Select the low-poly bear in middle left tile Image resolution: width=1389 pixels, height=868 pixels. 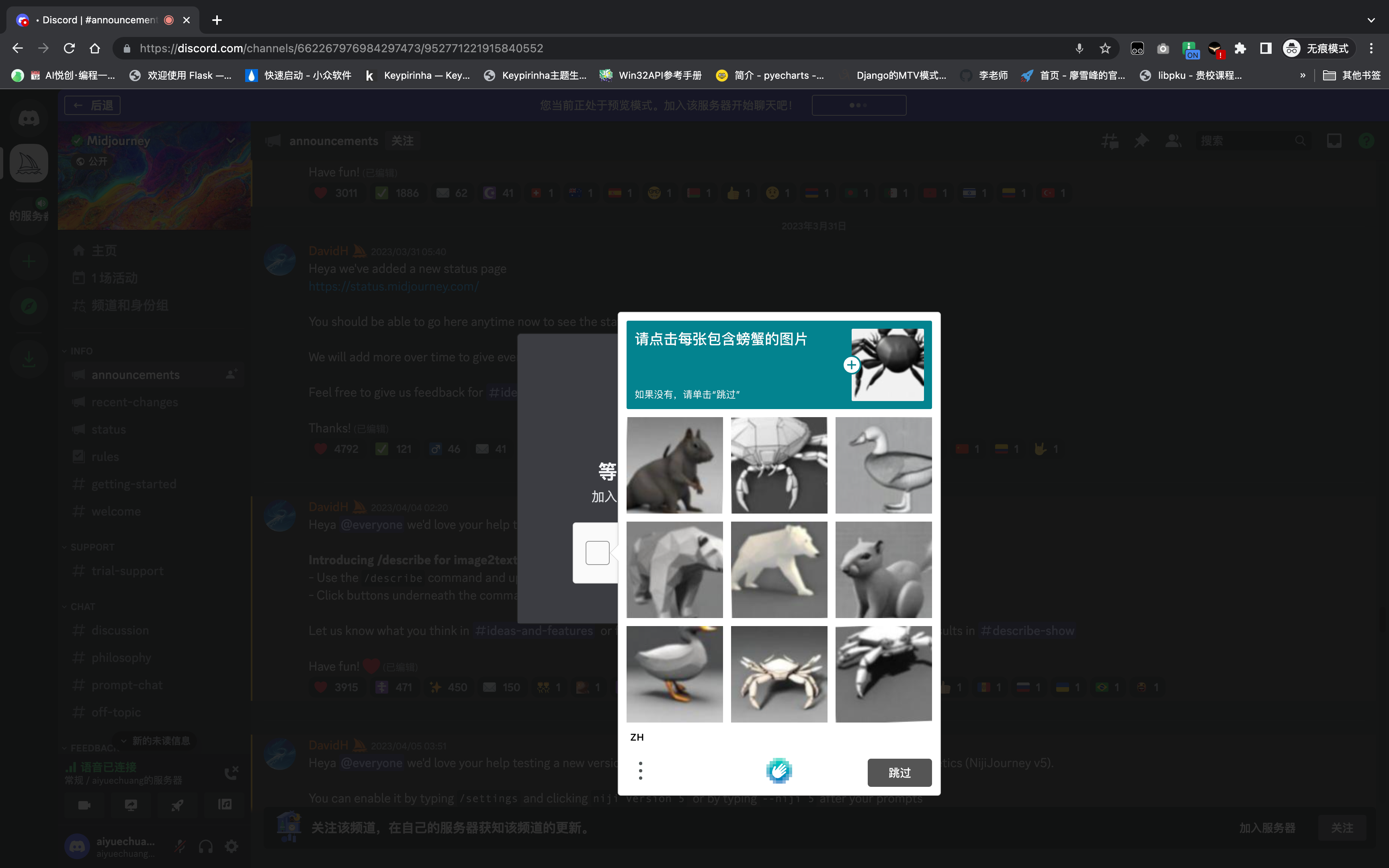(674, 569)
